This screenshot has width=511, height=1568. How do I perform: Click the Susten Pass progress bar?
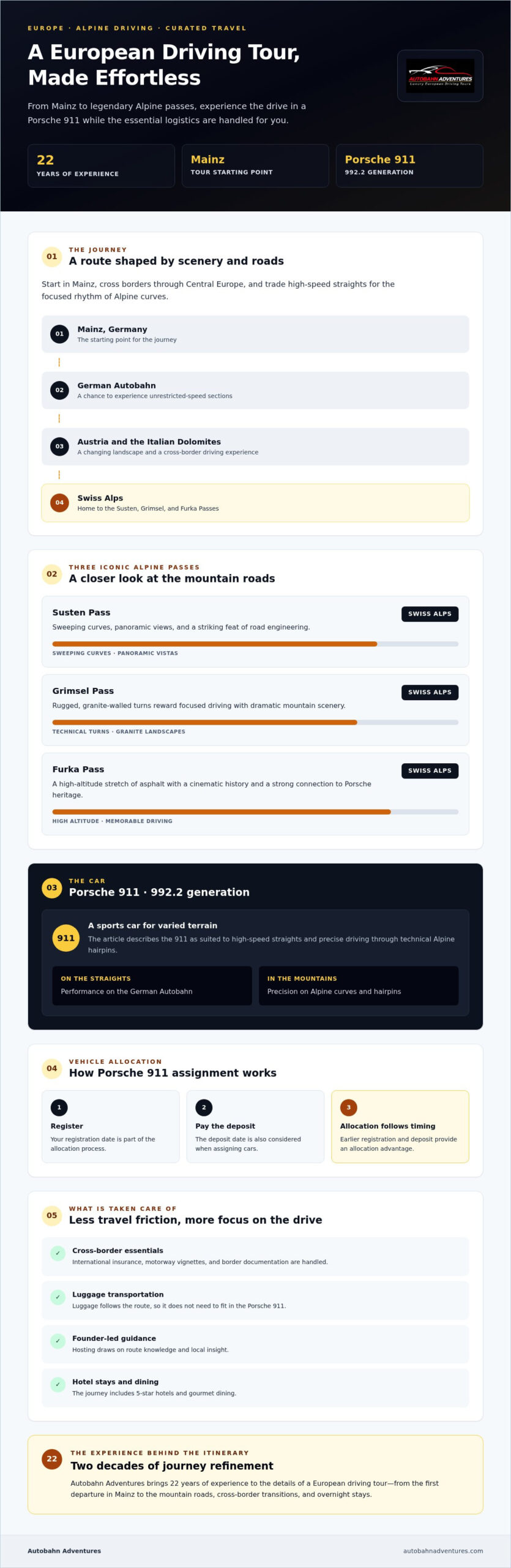tap(255, 644)
